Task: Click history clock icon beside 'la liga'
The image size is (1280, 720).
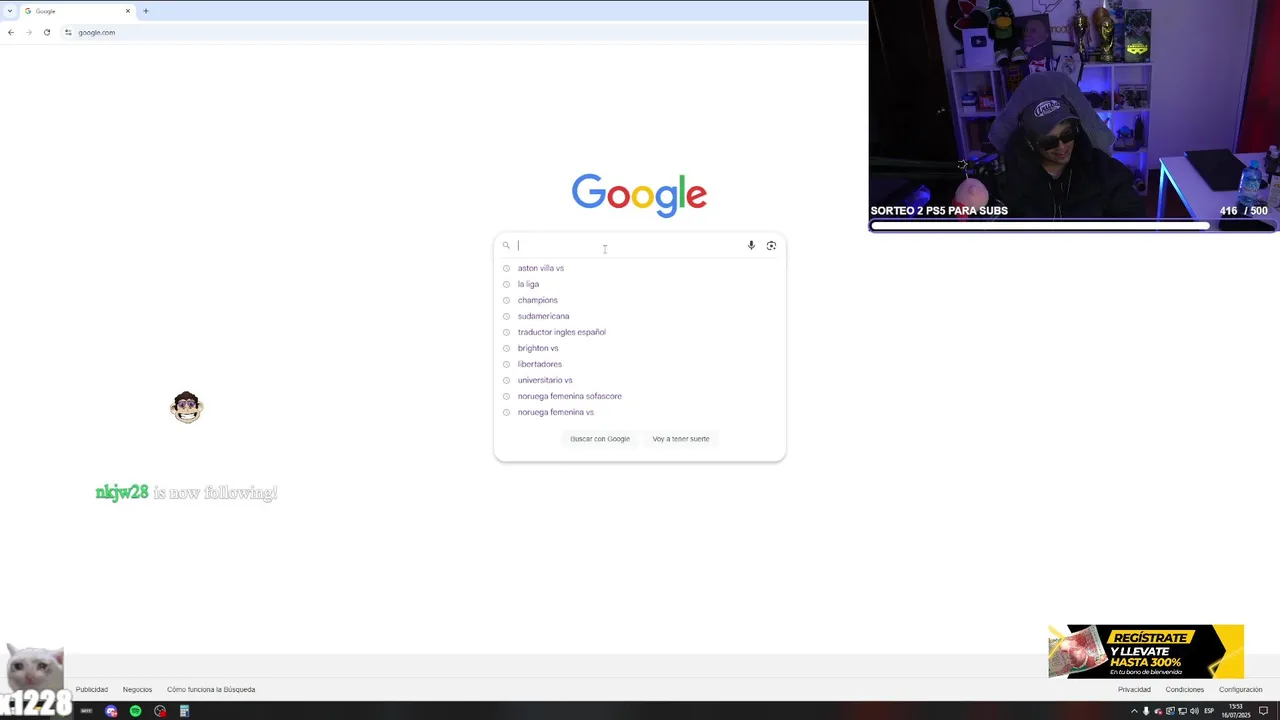Action: pos(506,284)
